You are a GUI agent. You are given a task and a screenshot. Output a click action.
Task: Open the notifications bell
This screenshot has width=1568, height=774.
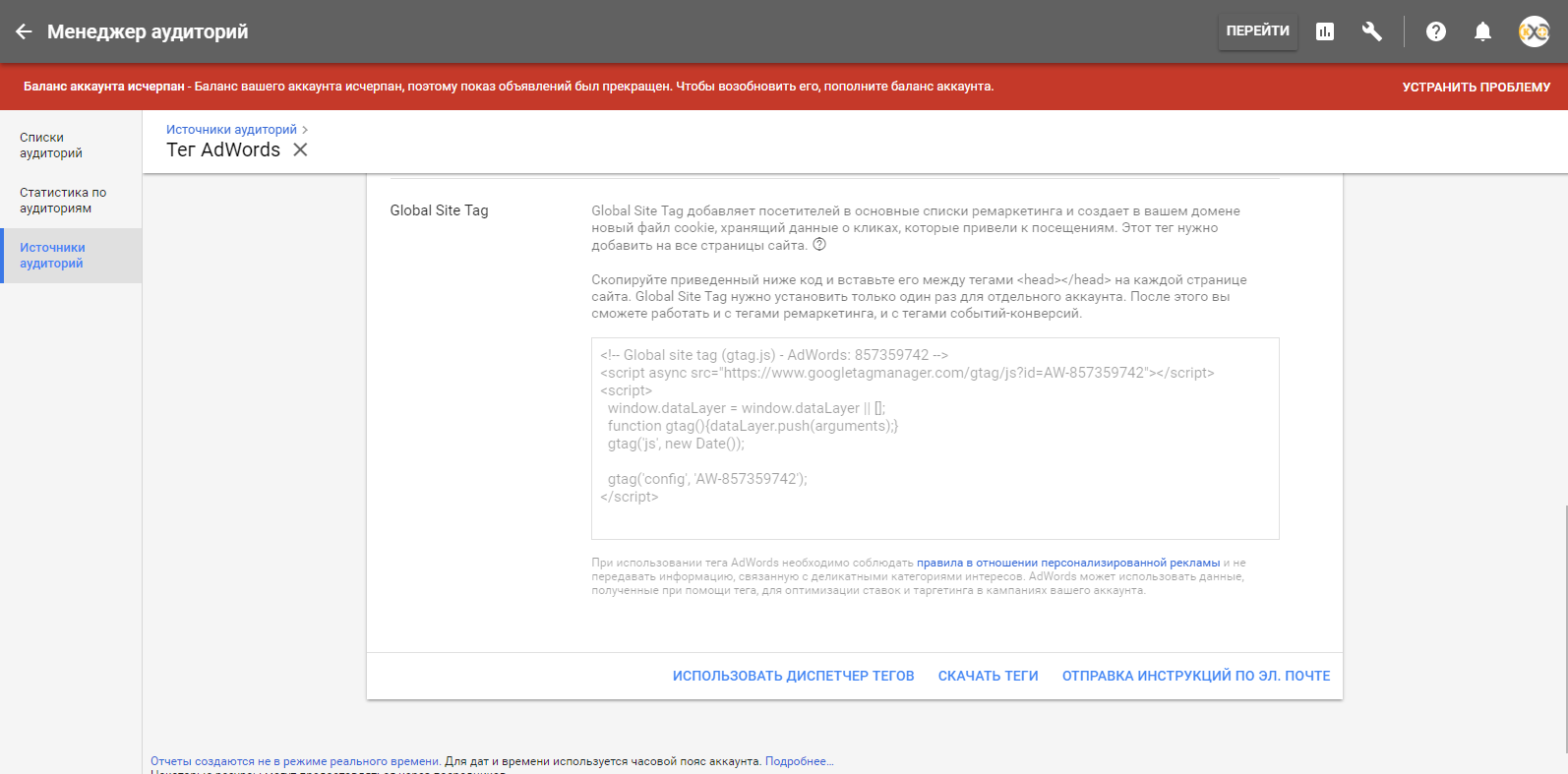coord(1482,31)
